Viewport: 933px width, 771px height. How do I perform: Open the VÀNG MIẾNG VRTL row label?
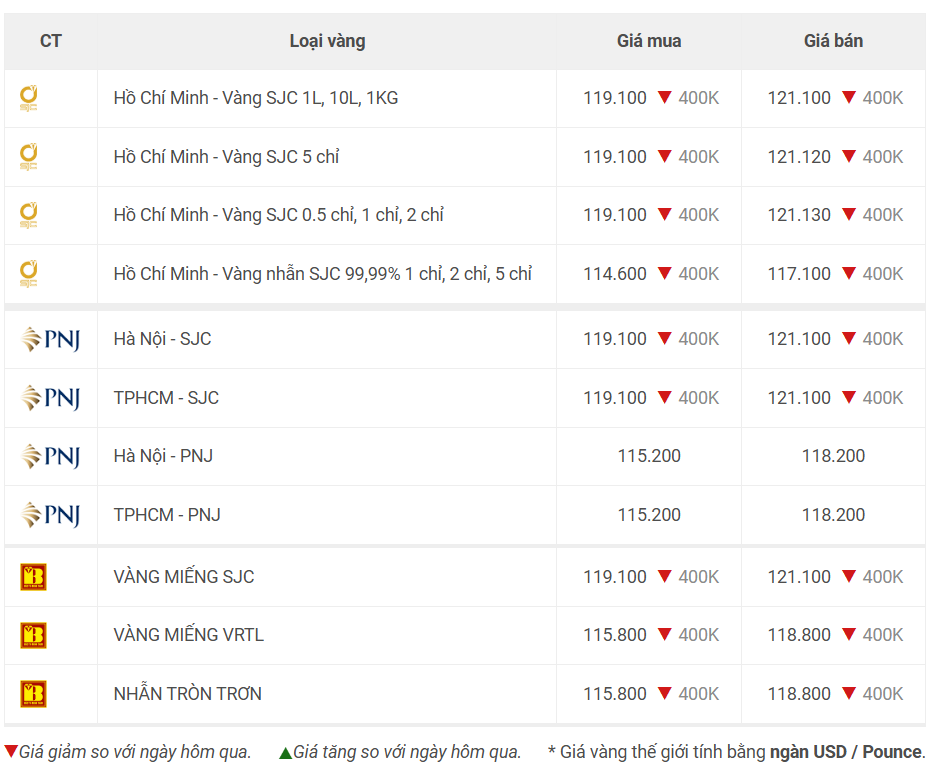189,635
